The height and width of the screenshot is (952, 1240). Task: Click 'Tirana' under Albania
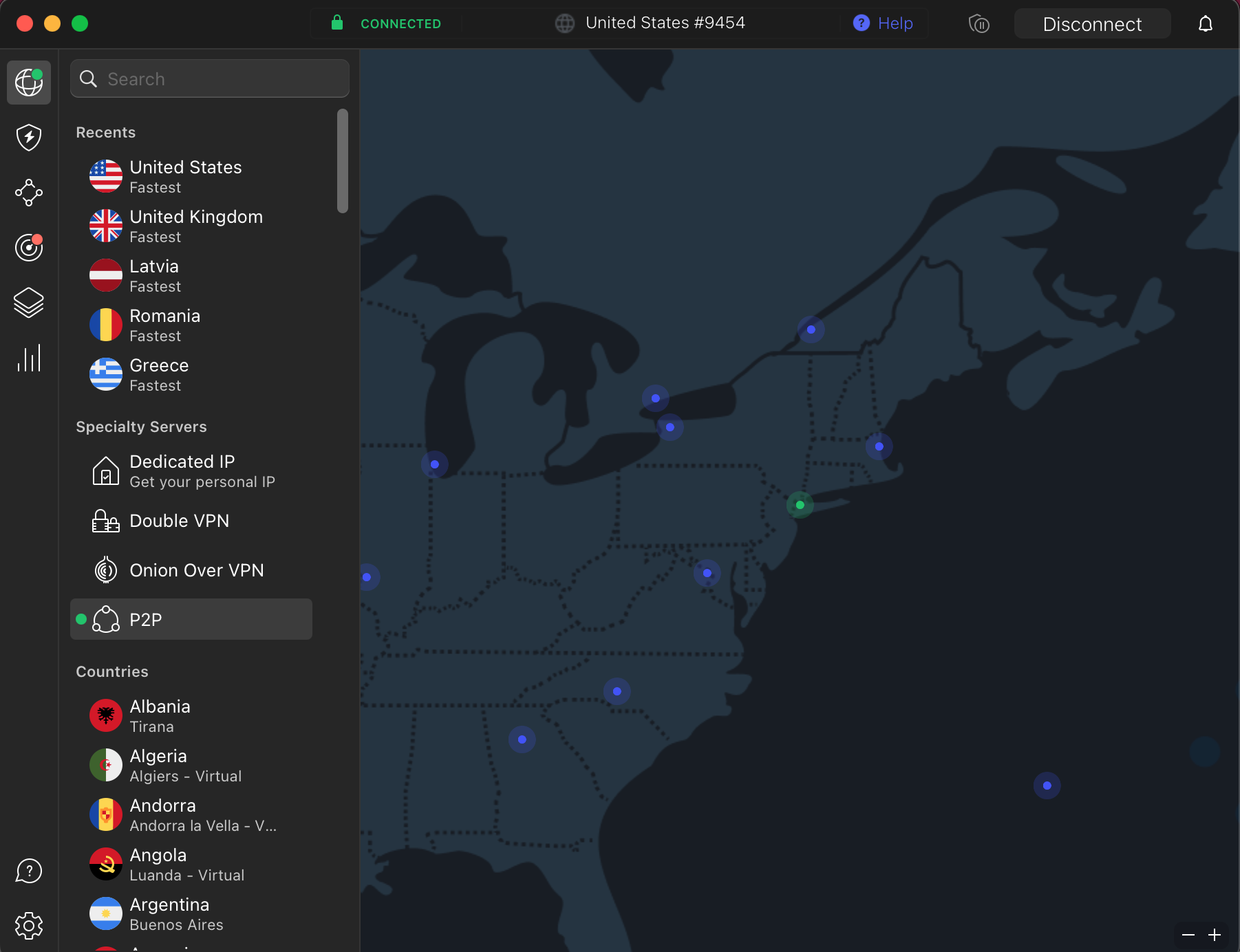click(152, 727)
